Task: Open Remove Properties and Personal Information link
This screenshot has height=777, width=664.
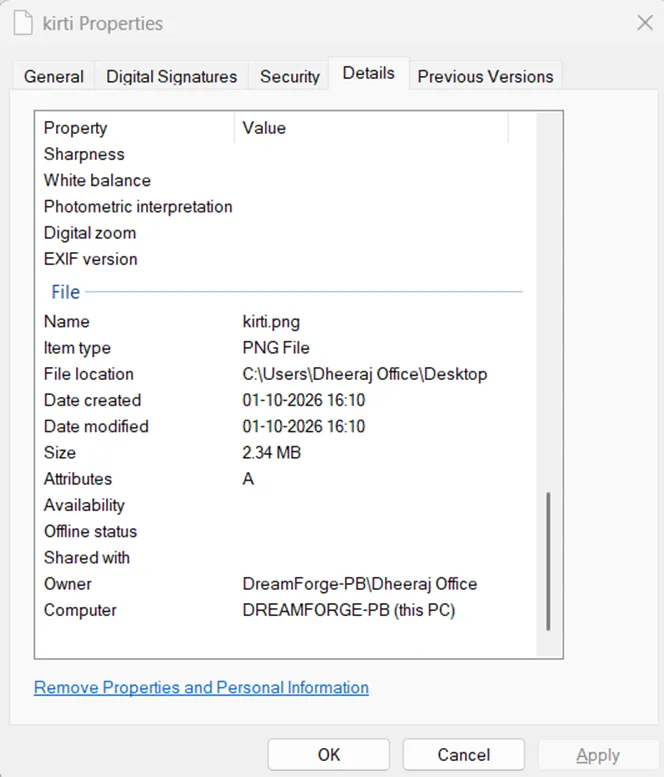Action: [x=201, y=687]
